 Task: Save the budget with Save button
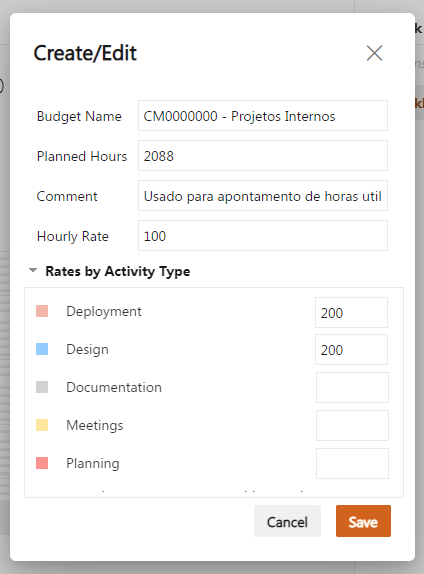pyautogui.click(x=363, y=521)
